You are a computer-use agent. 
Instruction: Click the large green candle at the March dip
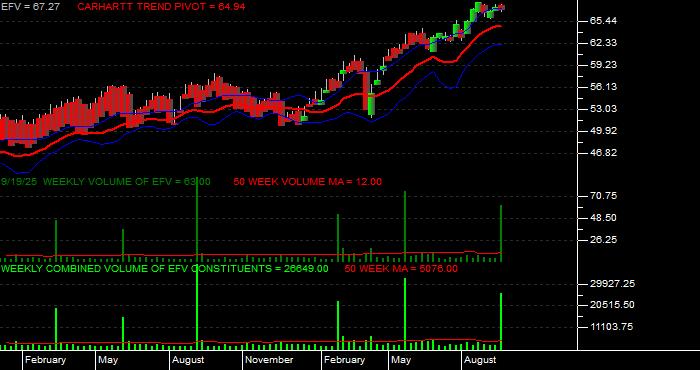[371, 104]
